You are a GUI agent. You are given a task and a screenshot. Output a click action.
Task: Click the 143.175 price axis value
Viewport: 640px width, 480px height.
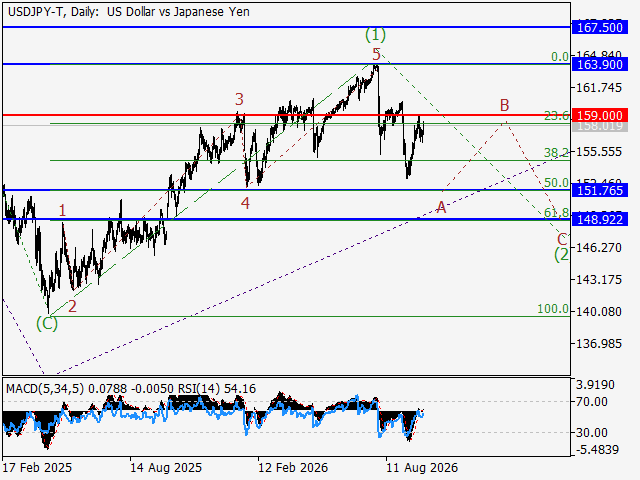(x=599, y=280)
